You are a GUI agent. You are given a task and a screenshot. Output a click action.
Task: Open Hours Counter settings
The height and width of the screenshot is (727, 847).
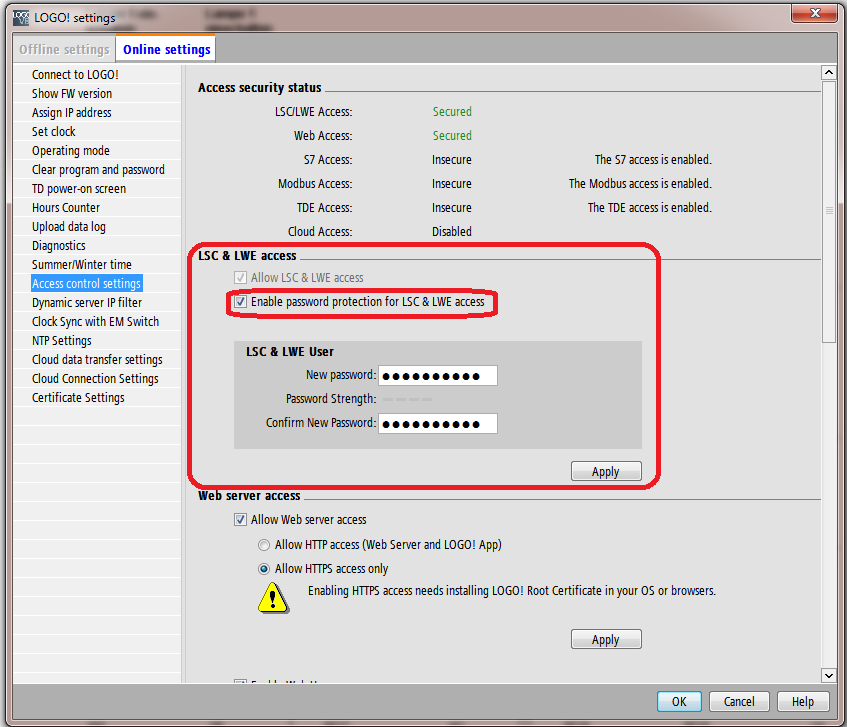pyautogui.click(x=66, y=207)
